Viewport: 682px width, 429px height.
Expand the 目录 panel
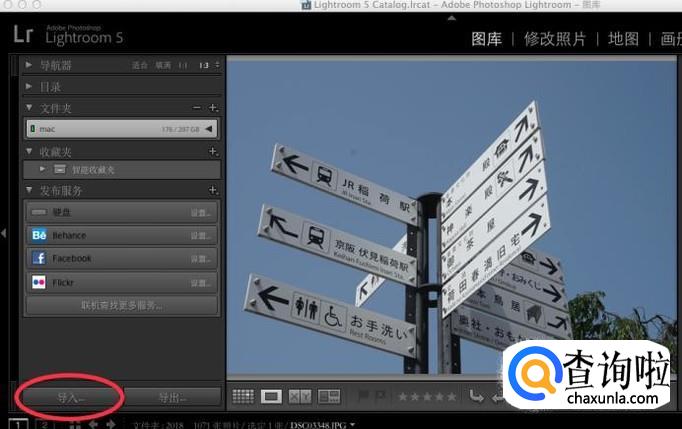30,86
